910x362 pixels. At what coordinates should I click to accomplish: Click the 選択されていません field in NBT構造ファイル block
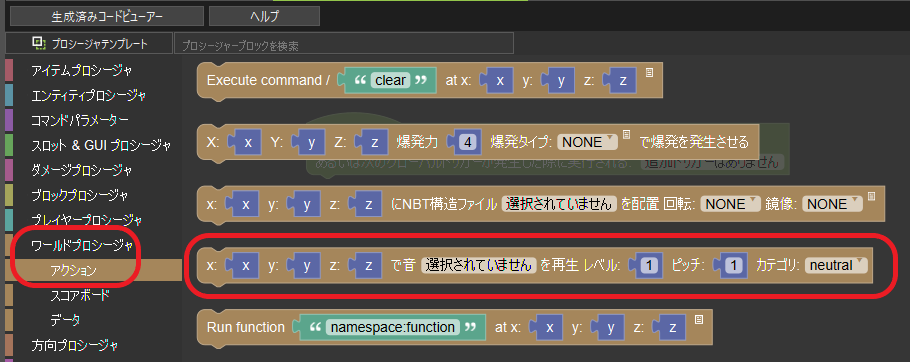(559, 204)
